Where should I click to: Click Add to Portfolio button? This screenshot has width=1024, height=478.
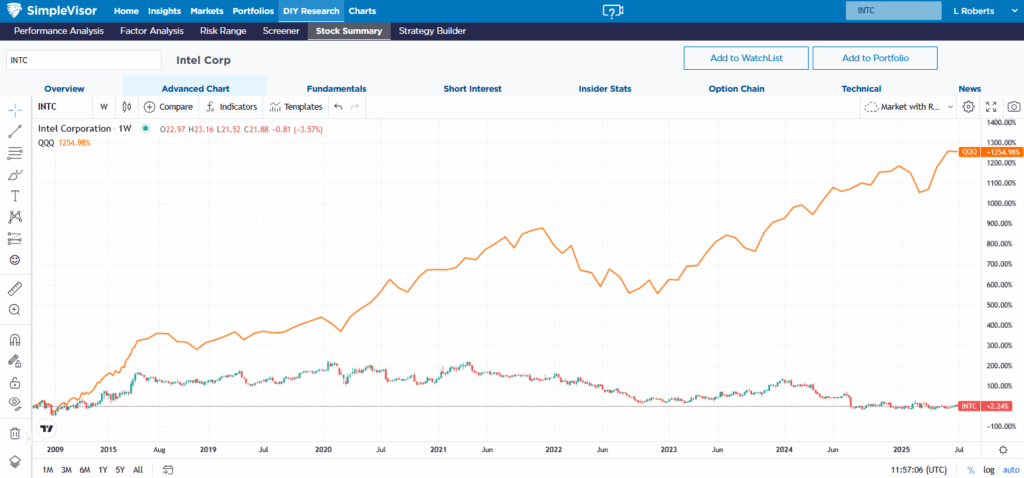(x=875, y=58)
